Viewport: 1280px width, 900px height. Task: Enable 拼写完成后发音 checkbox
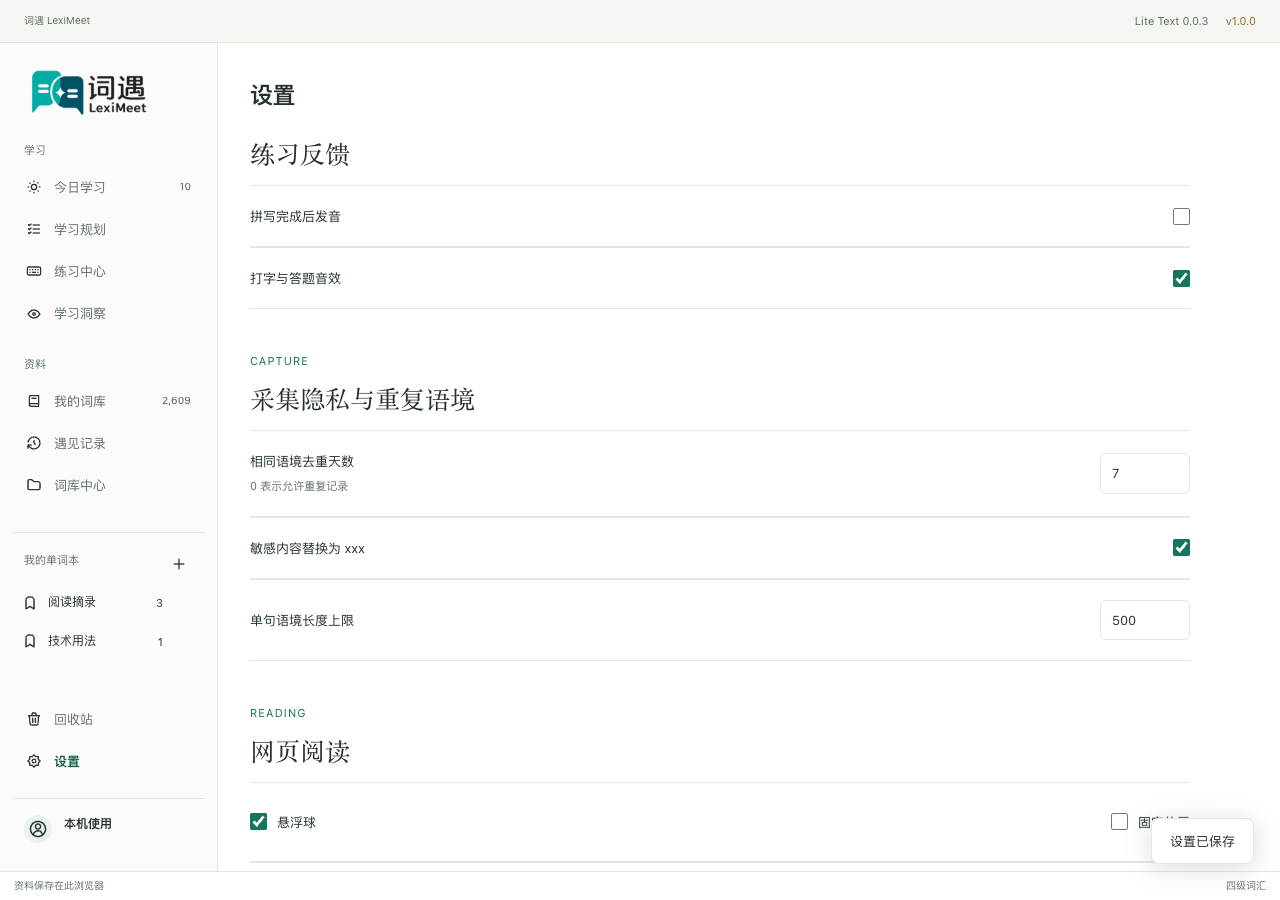(1181, 216)
